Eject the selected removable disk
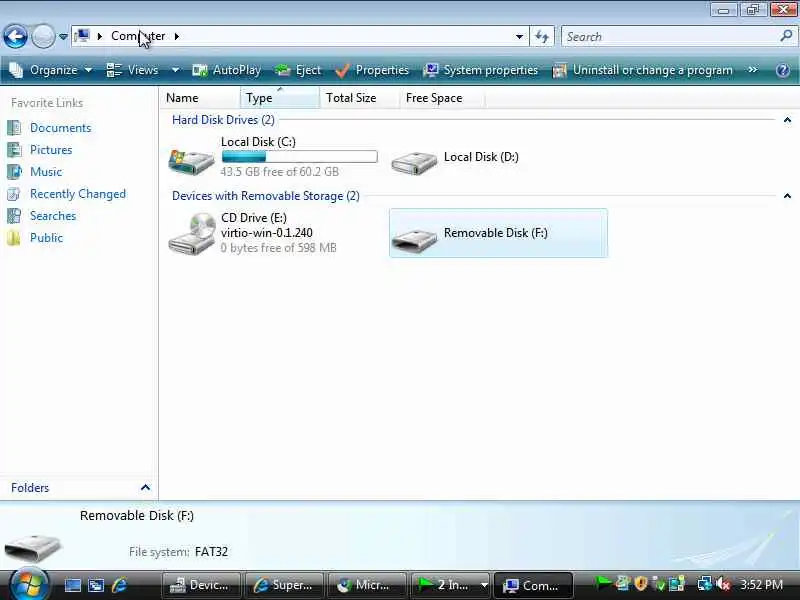The height and width of the screenshot is (600, 800). coord(298,70)
